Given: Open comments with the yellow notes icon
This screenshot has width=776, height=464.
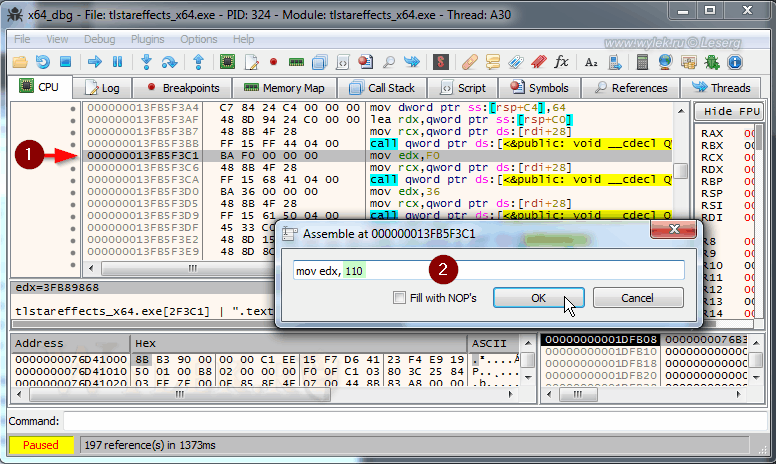Looking at the screenshot, I should [493, 62].
